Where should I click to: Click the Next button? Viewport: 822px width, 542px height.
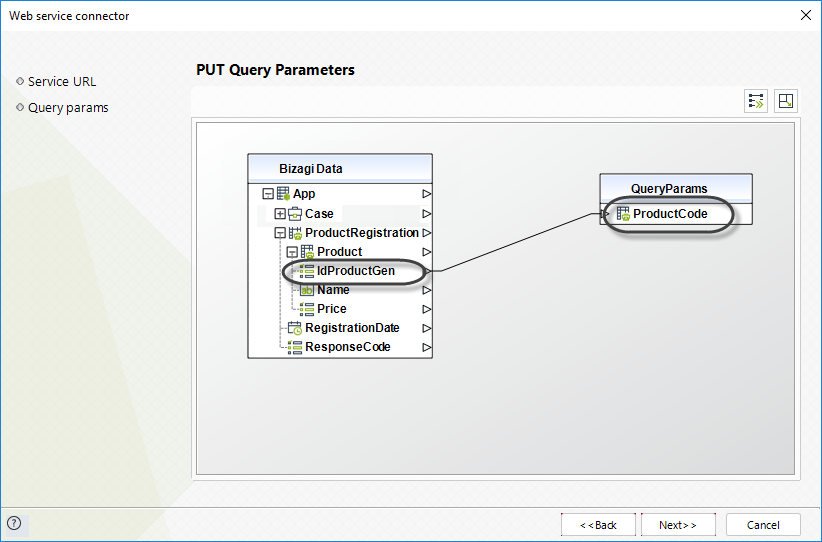tap(678, 525)
